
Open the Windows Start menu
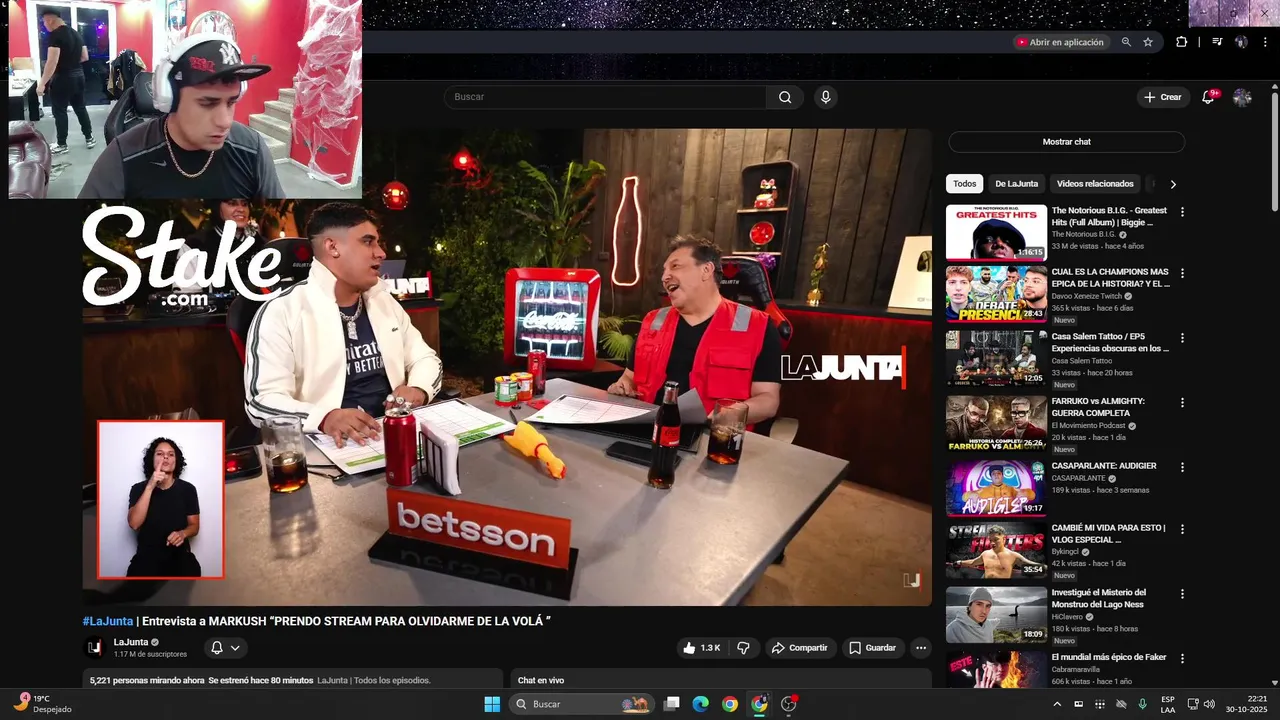(x=492, y=704)
